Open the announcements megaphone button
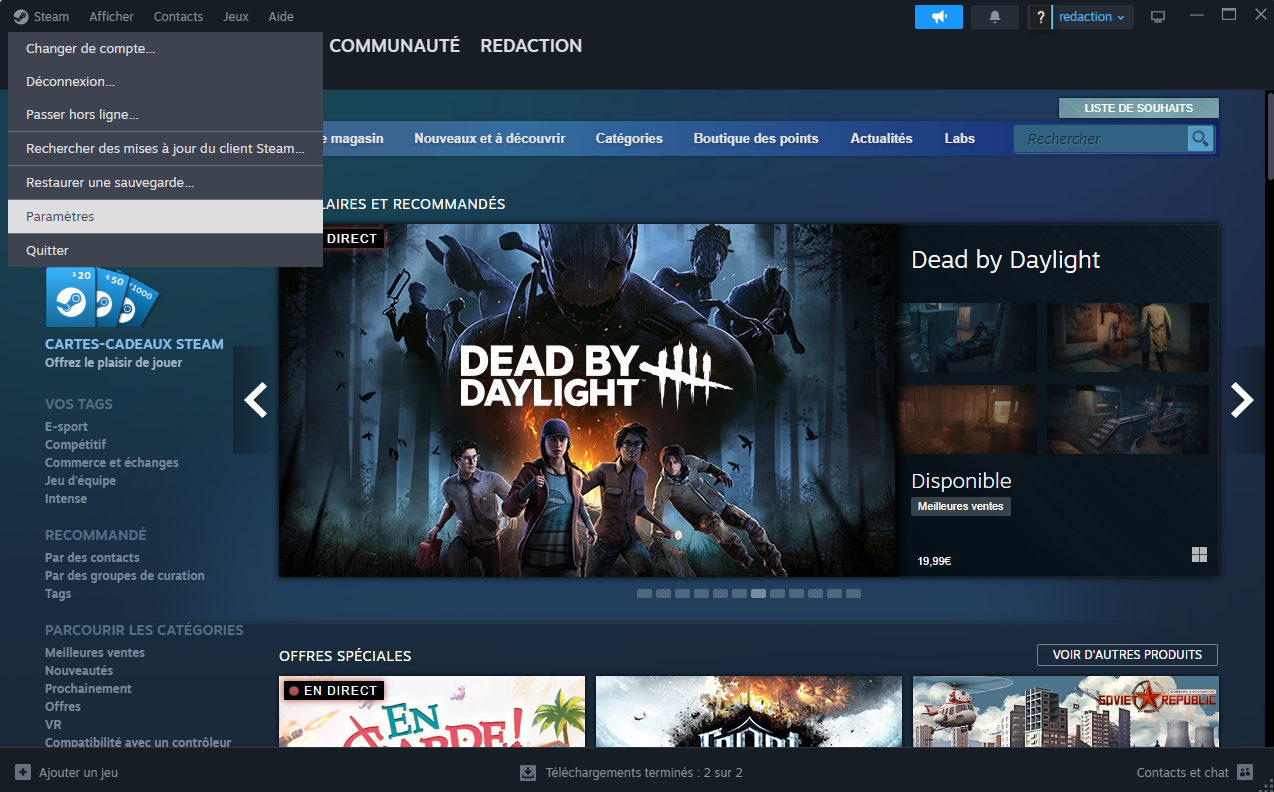The image size is (1274, 792). tap(939, 17)
